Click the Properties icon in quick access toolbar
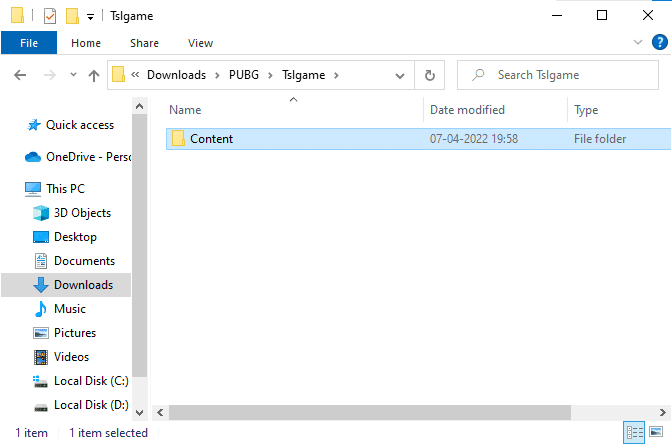 (50, 16)
